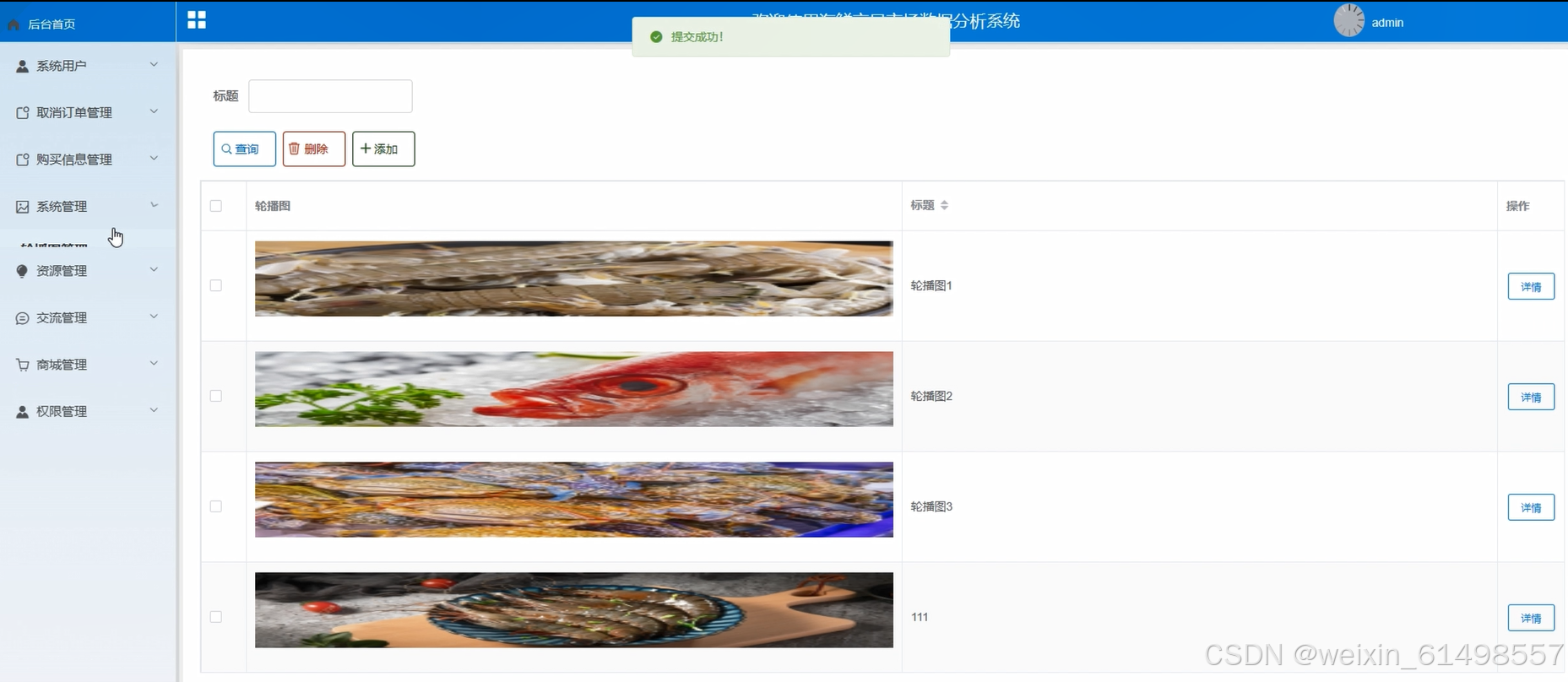Click the 商城管理 cart icon
The height and width of the screenshot is (682, 1568).
tap(23, 365)
